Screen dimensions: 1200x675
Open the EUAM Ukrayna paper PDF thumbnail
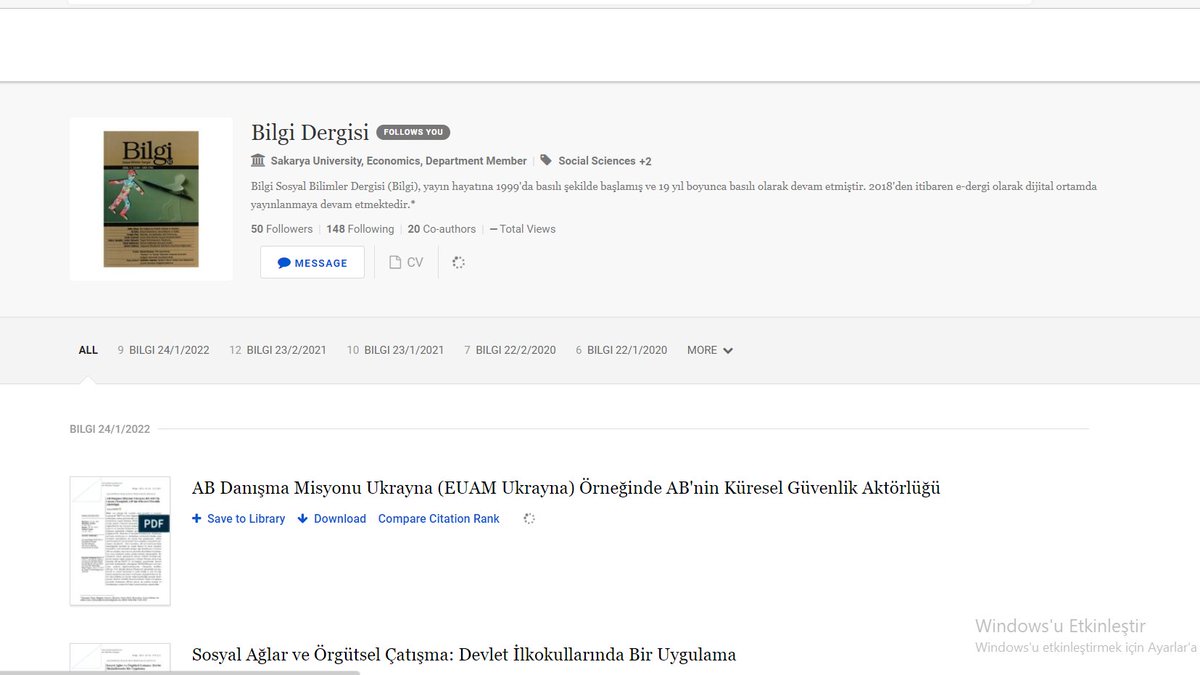pyautogui.click(x=120, y=541)
